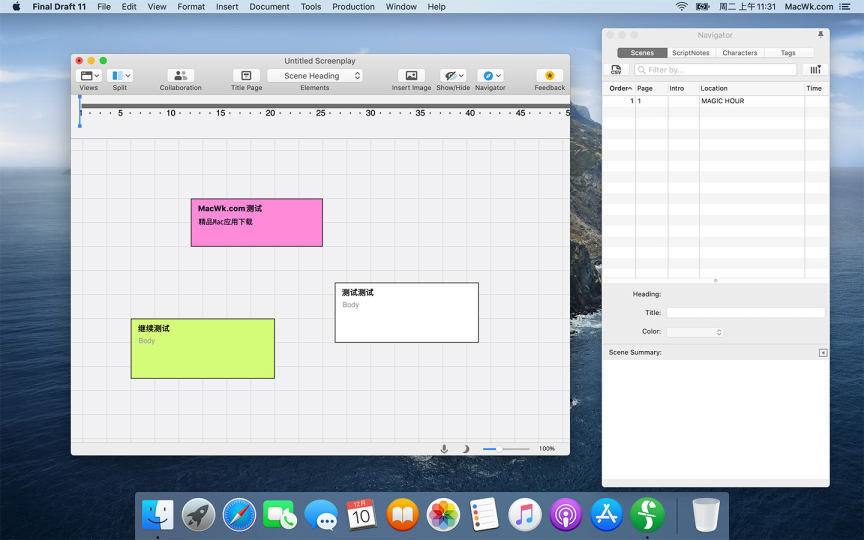Open Launchpad from the Dock
The image size is (864, 540).
point(198,515)
